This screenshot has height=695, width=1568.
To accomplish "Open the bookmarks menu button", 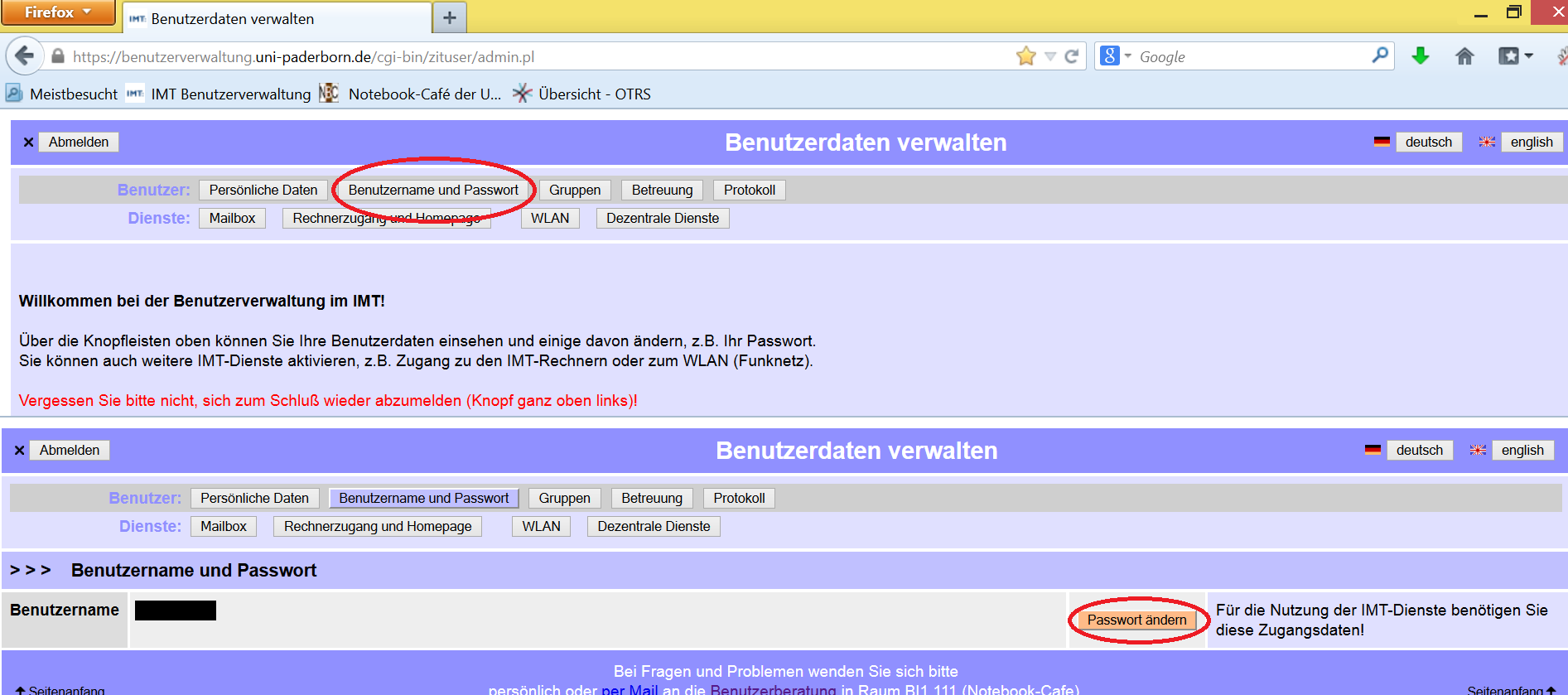I will click(x=1515, y=56).
